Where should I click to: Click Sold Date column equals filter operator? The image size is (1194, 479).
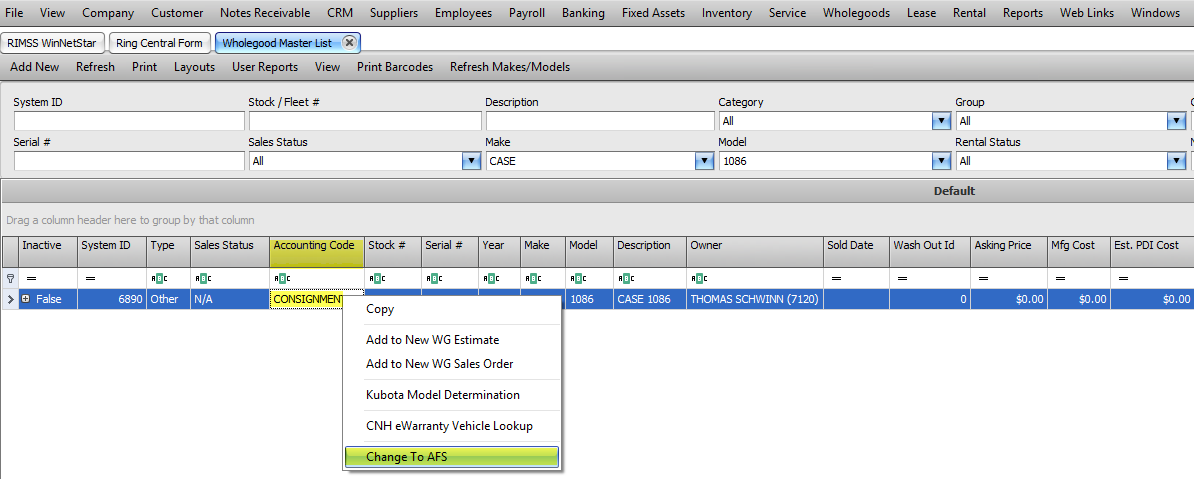[x=837, y=279]
